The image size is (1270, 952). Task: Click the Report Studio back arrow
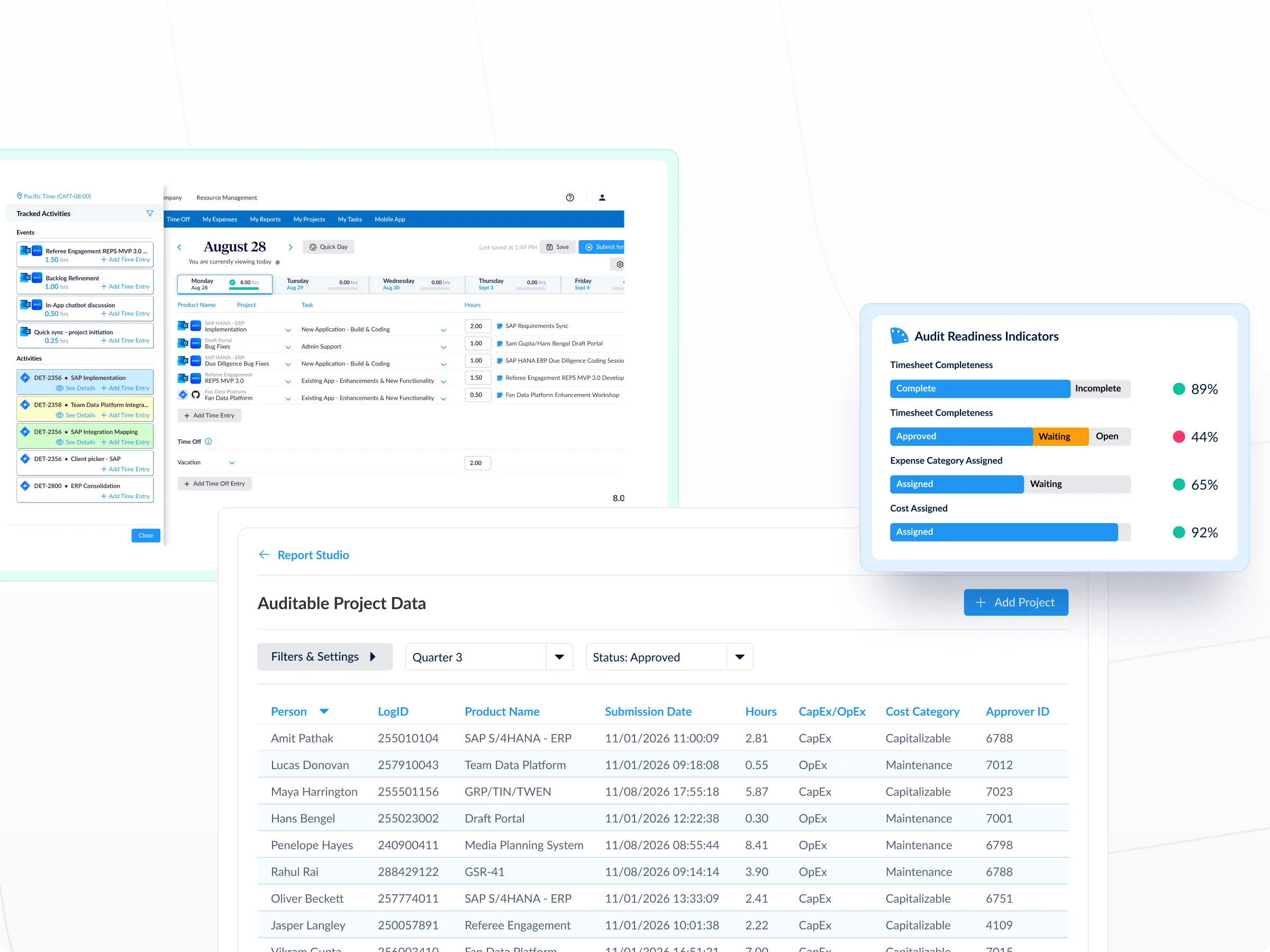click(264, 554)
